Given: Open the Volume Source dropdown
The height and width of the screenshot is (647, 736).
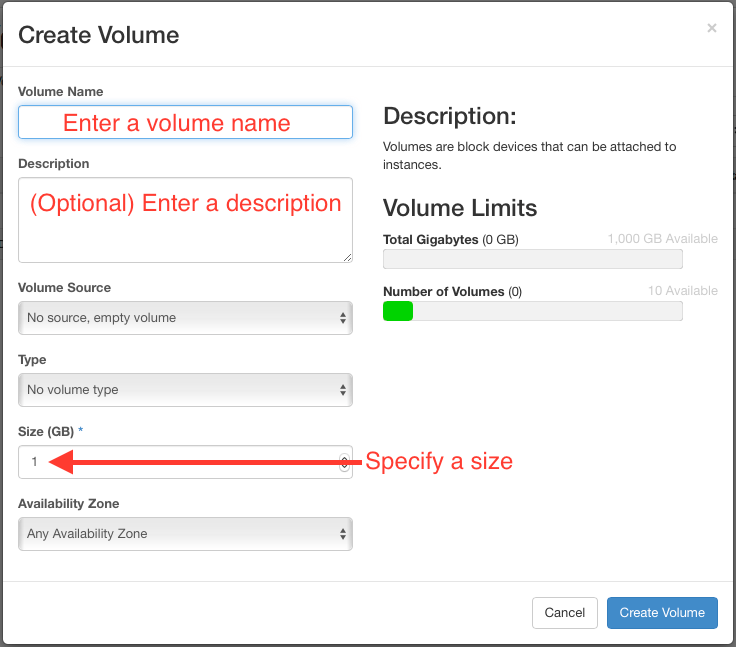Looking at the screenshot, I should click(x=185, y=318).
